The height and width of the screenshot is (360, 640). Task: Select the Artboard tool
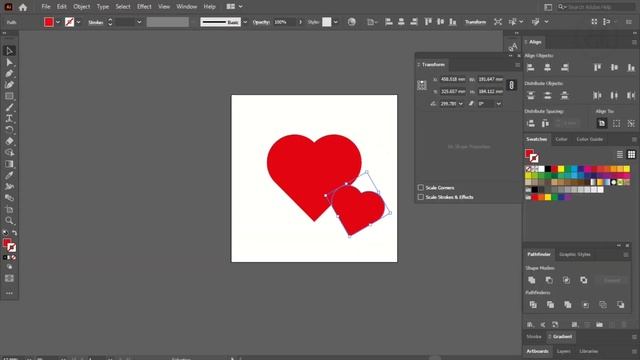pyautogui.click(x=9, y=209)
